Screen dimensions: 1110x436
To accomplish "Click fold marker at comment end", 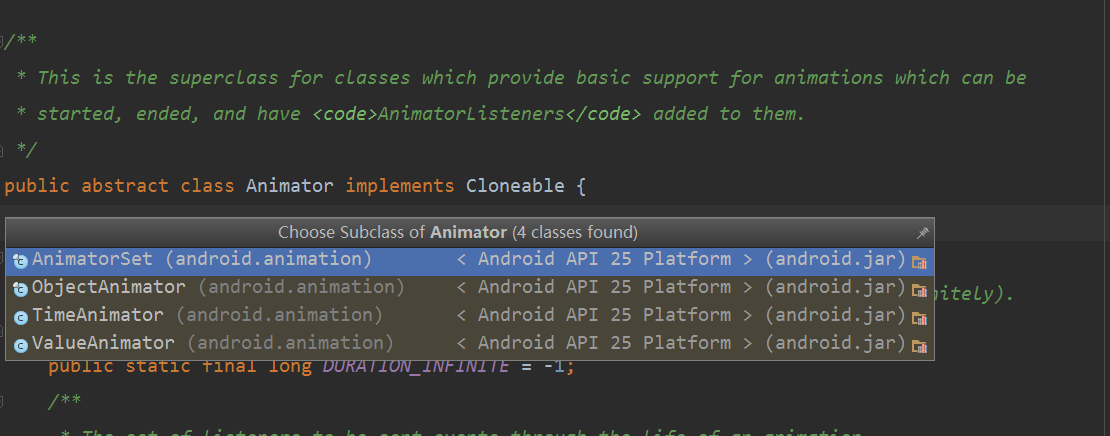I will pyautogui.click(x=2, y=150).
